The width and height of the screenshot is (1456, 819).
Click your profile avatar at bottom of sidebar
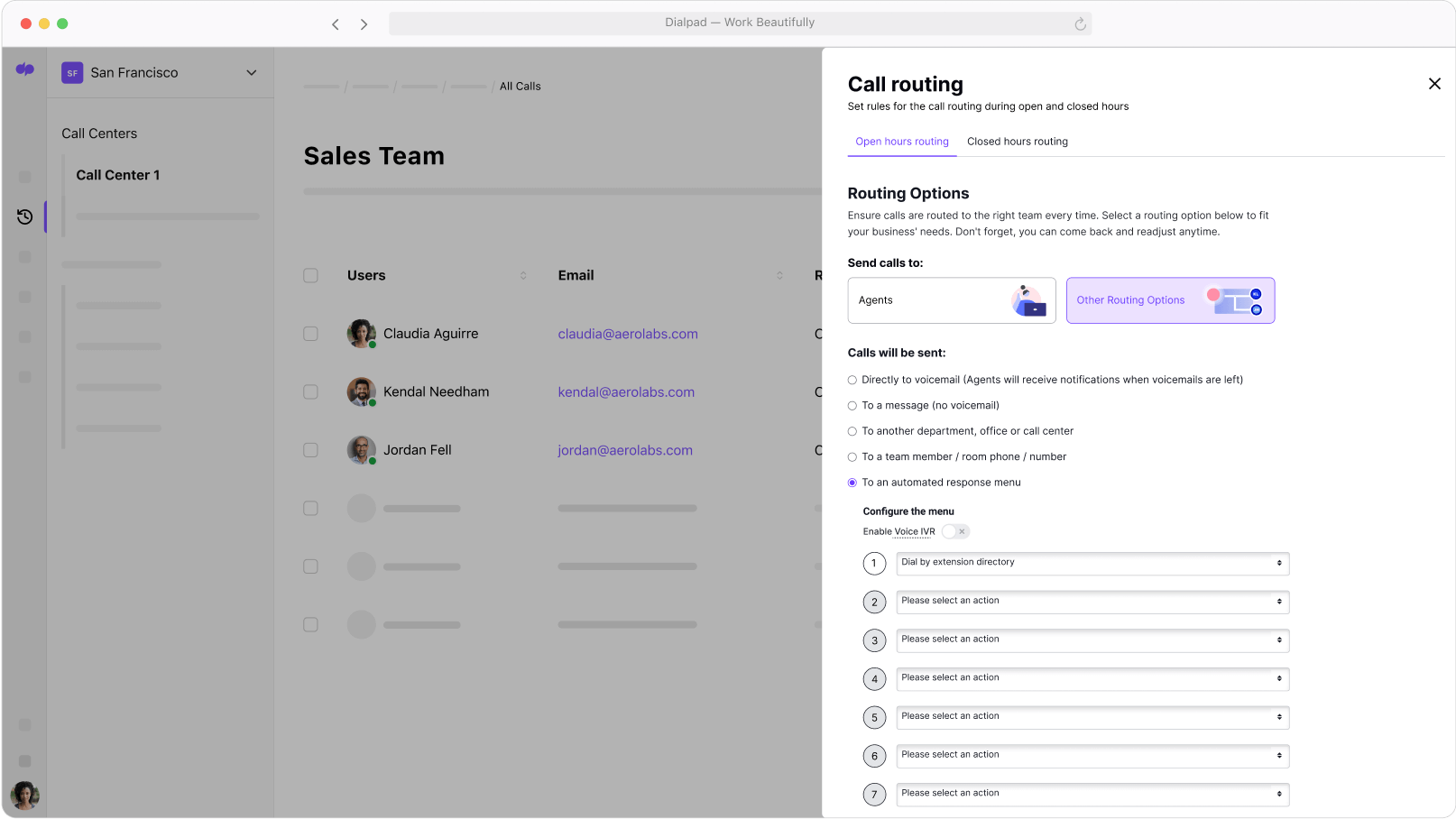pos(24,796)
